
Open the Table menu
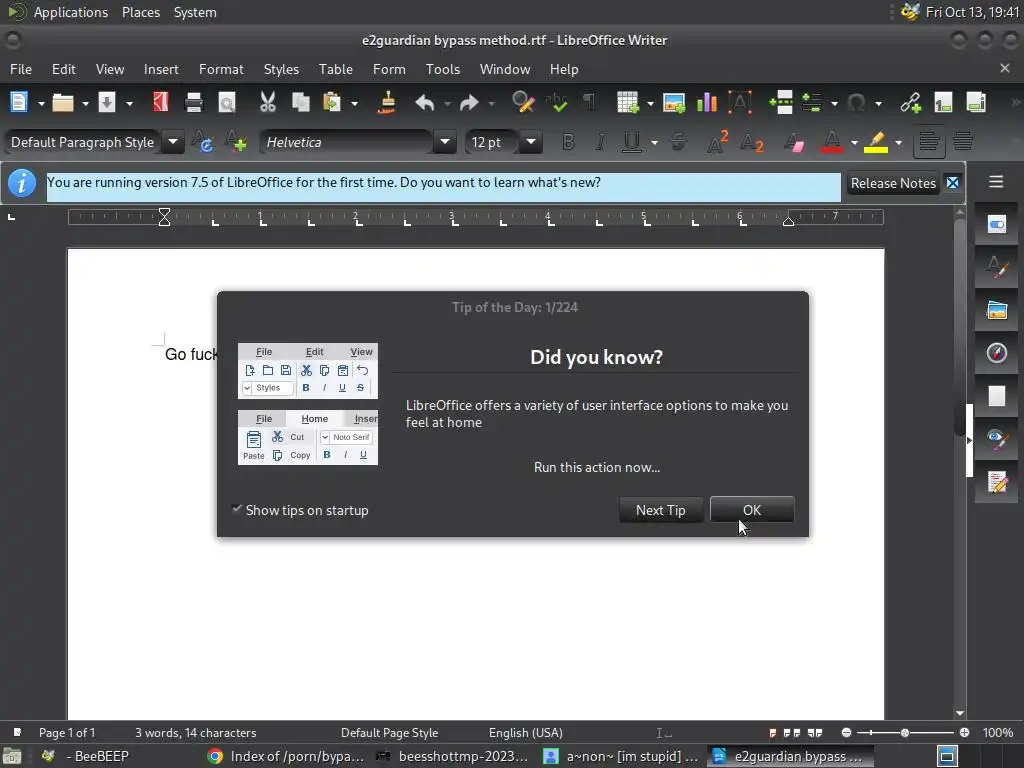point(336,69)
